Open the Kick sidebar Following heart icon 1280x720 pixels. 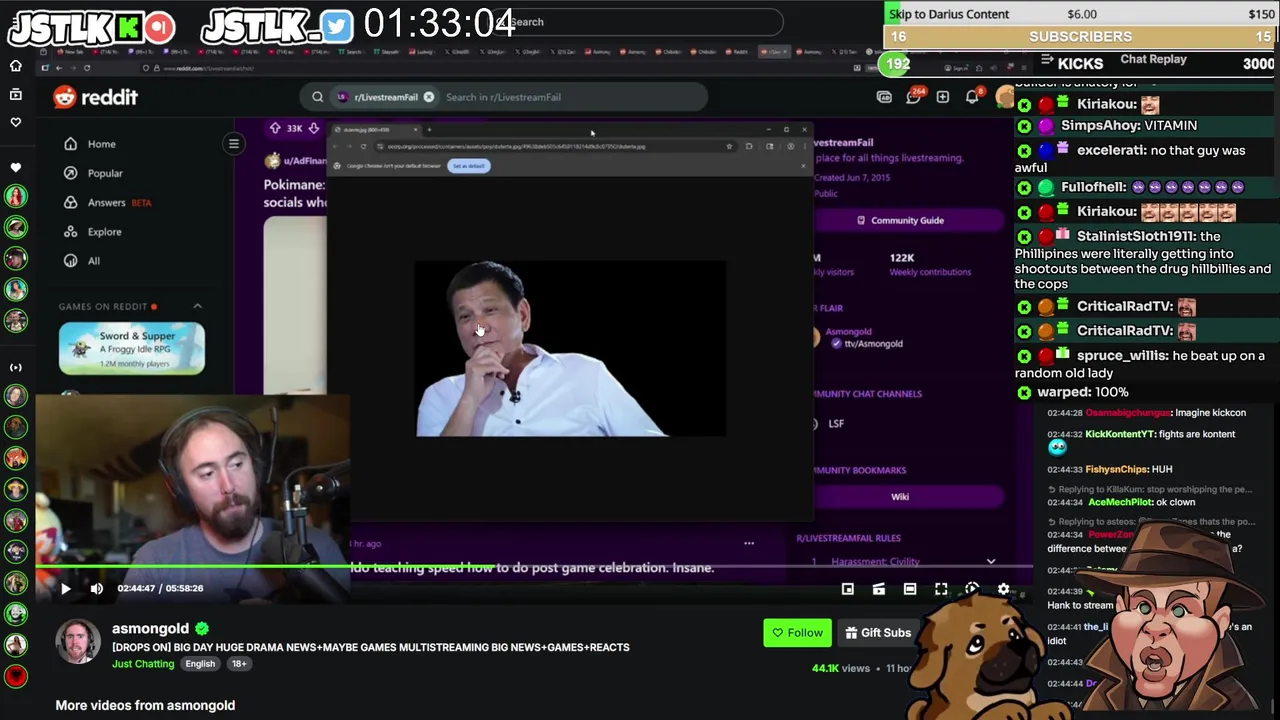[x=16, y=122]
